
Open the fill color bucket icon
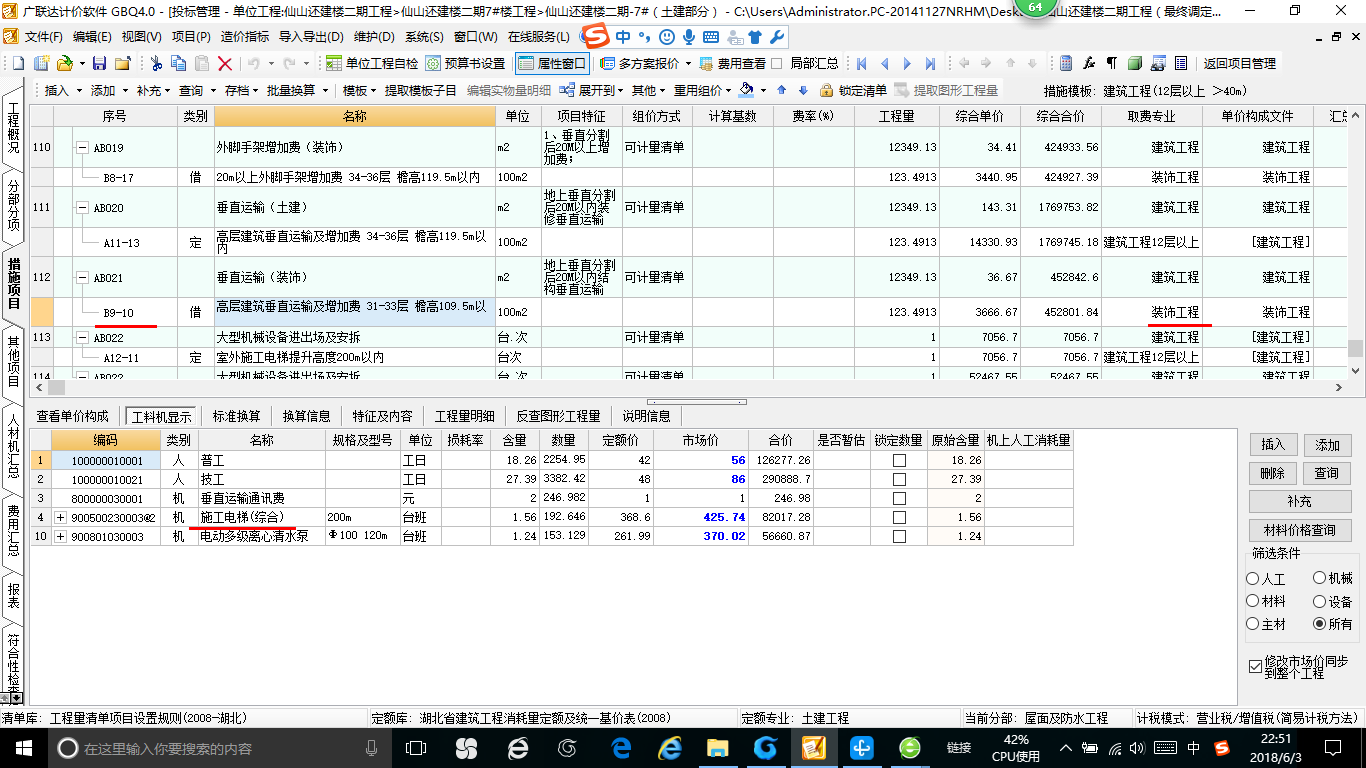point(747,90)
